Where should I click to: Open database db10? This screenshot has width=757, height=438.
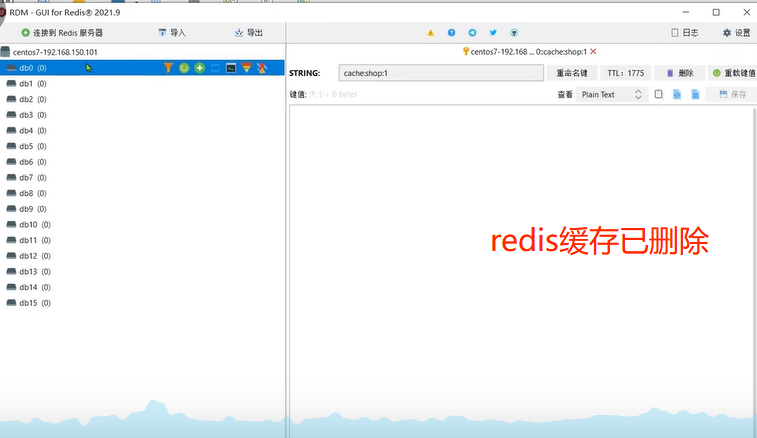35,225
